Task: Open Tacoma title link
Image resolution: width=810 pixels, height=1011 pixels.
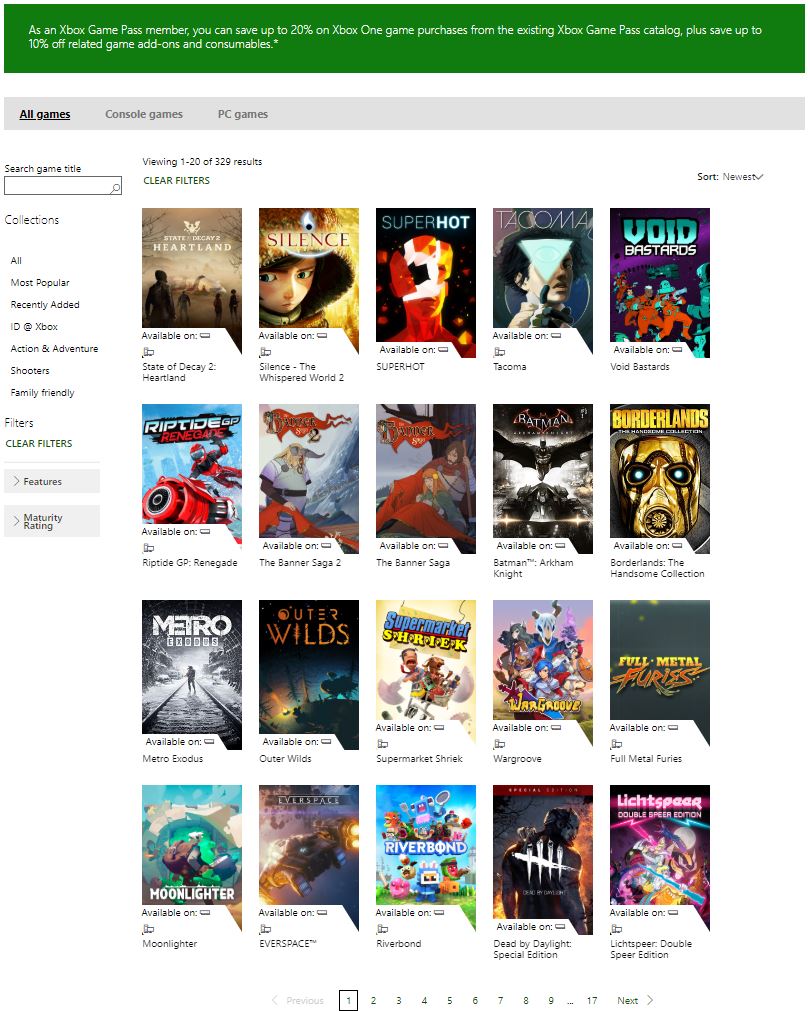Action: (509, 366)
